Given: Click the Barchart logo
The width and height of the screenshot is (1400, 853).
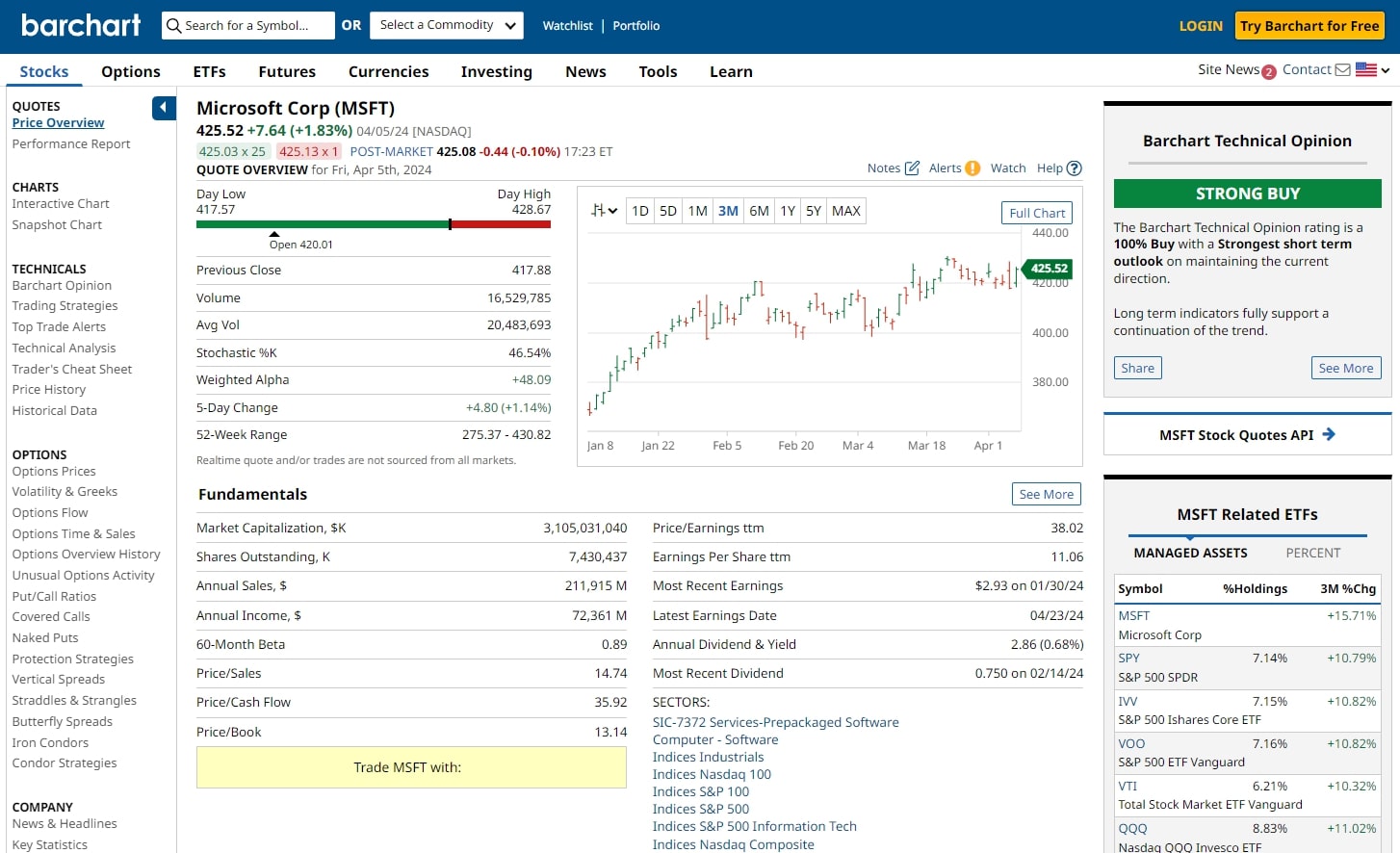Looking at the screenshot, I should coord(81,25).
